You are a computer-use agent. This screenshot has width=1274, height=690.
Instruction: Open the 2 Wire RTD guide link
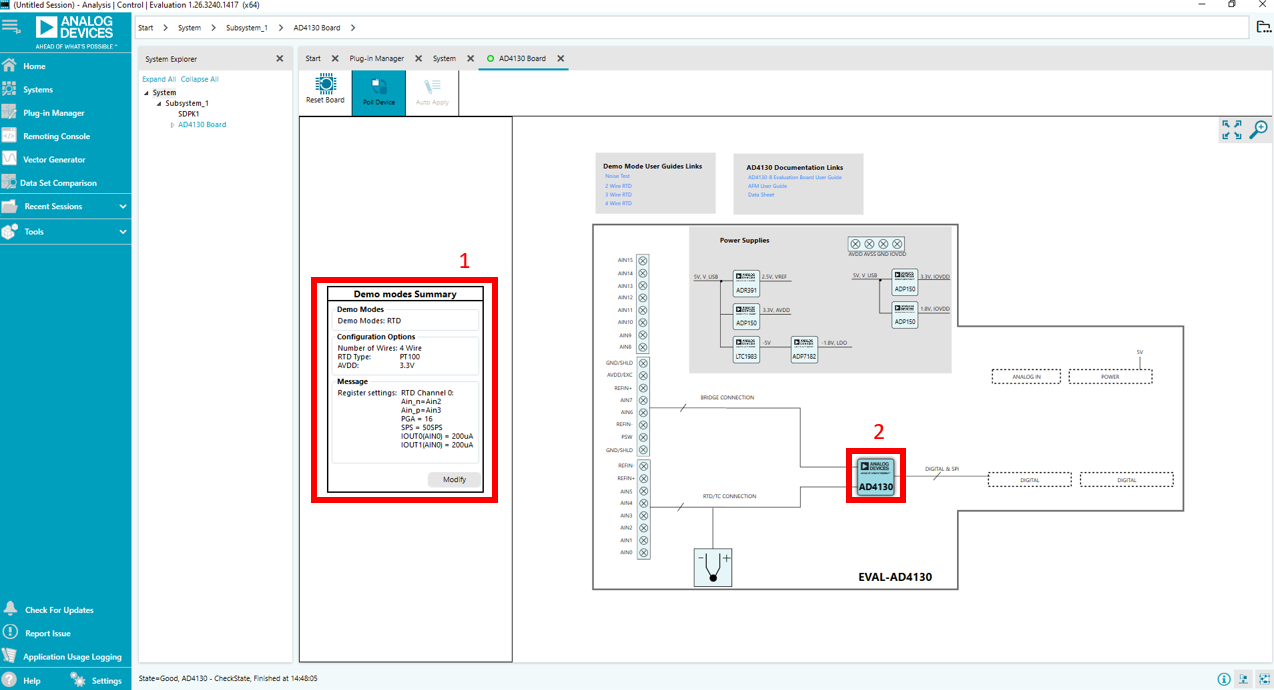click(x=618, y=185)
